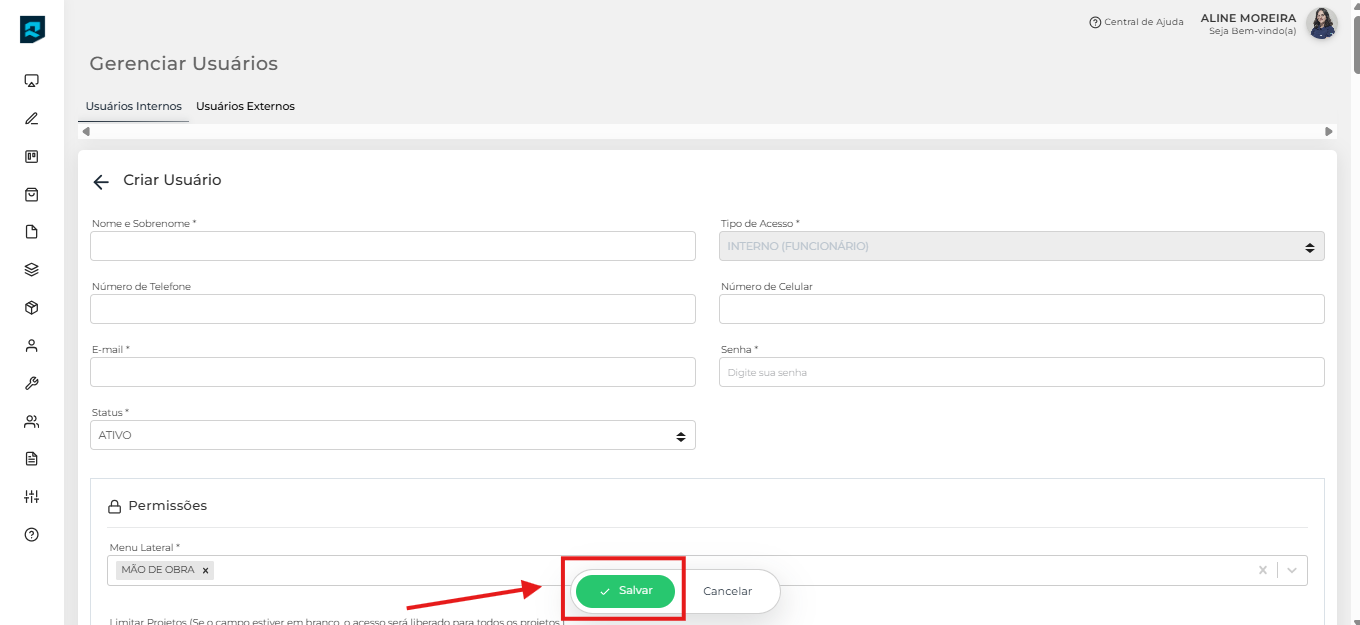Image resolution: width=1360 pixels, height=625 pixels.
Task: Click the Nome e Sobrenome input field
Action: click(392, 246)
